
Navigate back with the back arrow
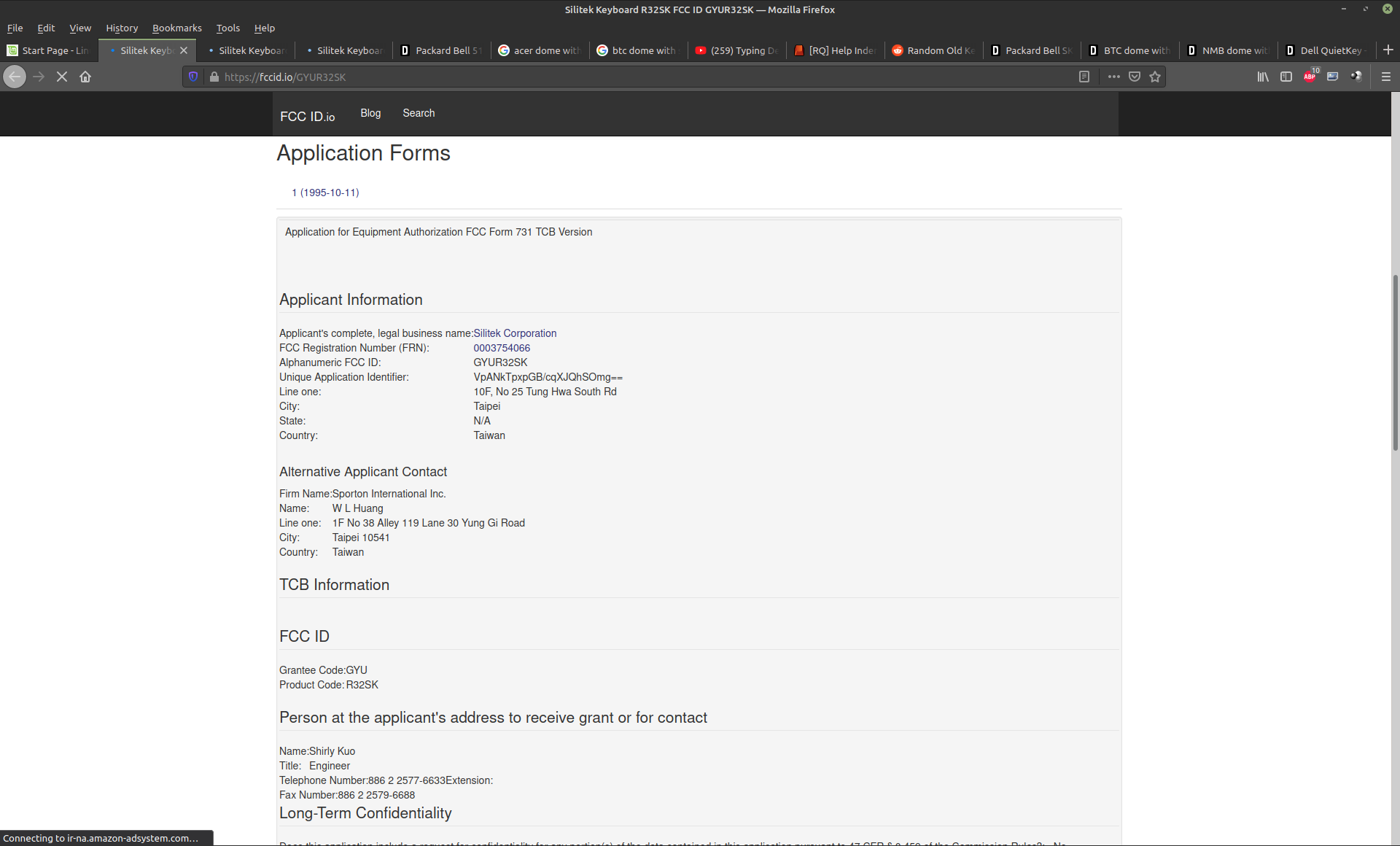tap(14, 76)
